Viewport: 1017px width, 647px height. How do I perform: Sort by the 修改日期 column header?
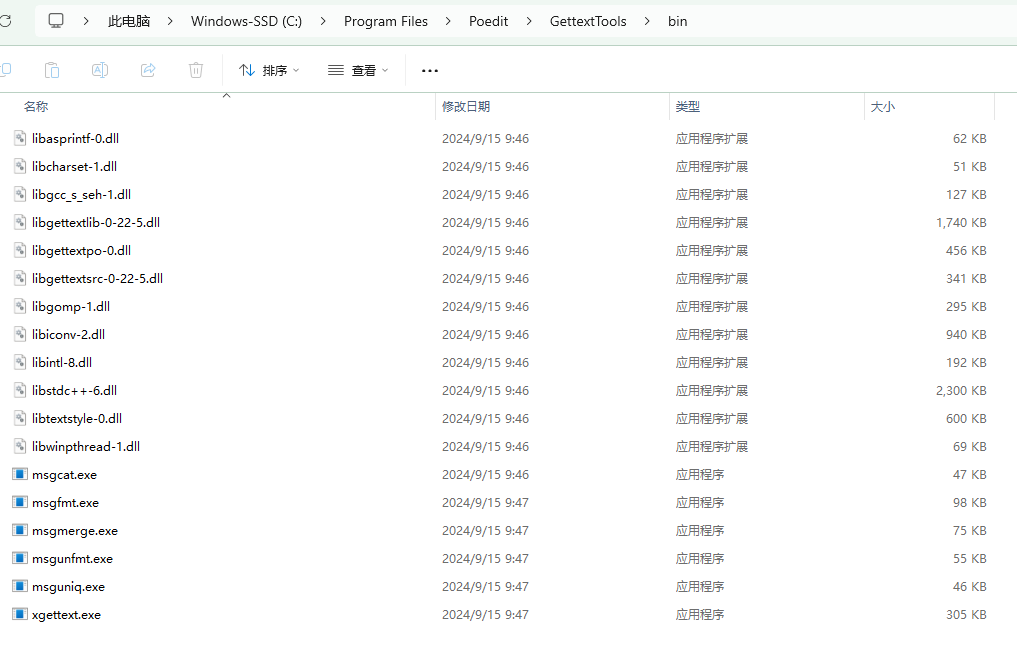point(552,106)
